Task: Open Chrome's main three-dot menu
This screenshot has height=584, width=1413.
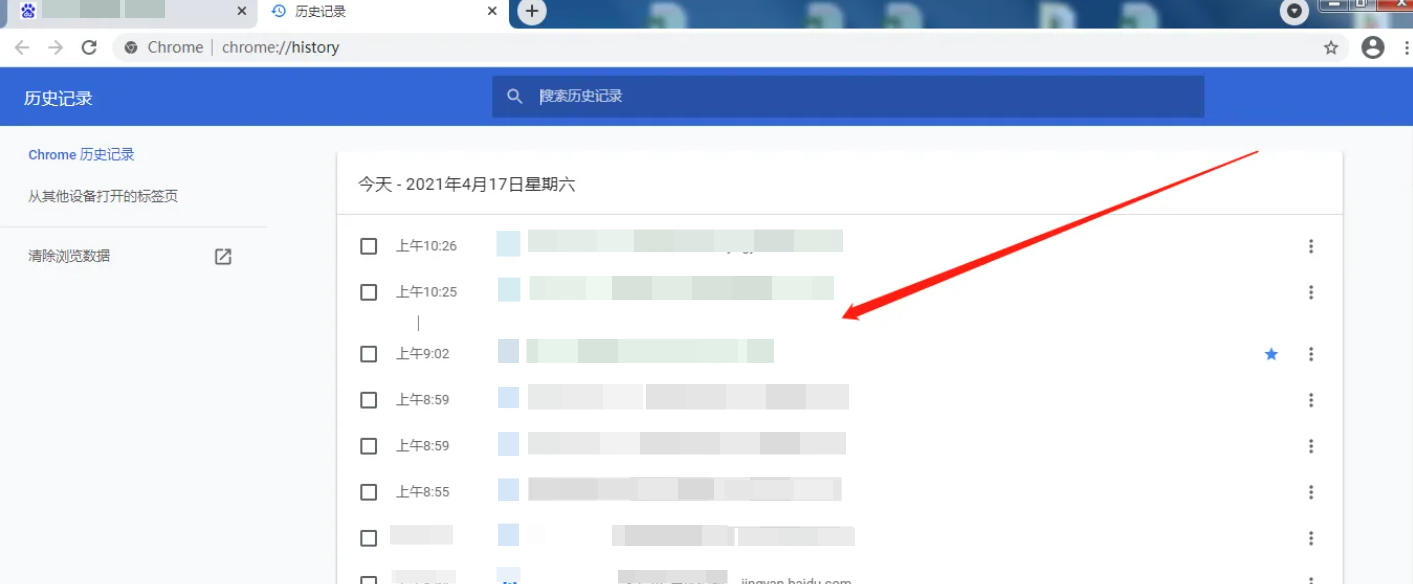Action: pyautogui.click(x=1405, y=47)
